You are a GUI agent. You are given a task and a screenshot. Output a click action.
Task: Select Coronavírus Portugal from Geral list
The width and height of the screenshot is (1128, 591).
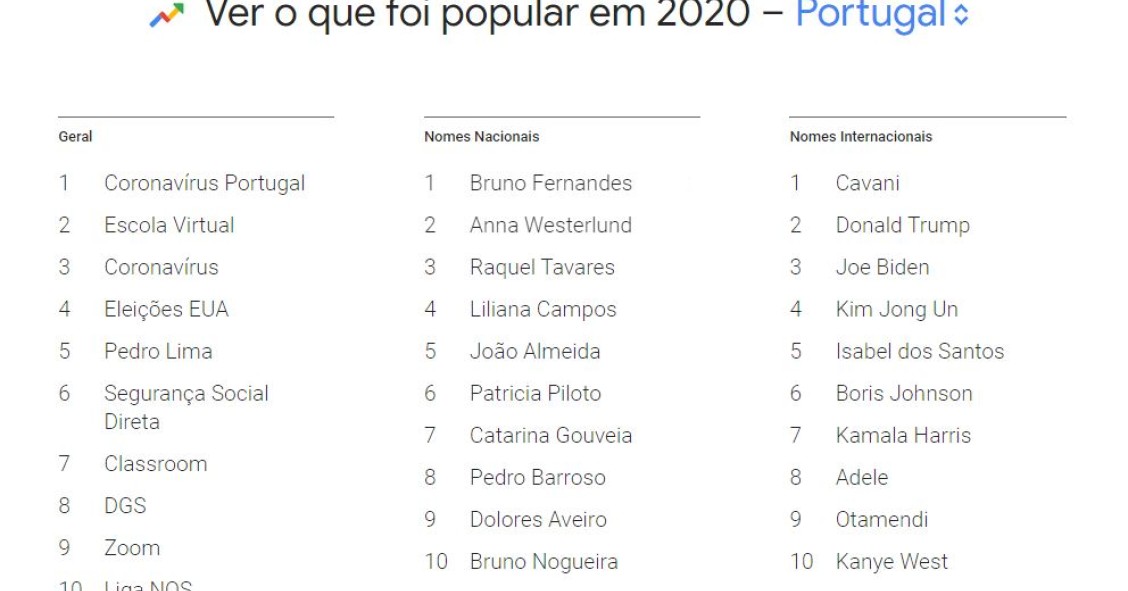tap(204, 183)
